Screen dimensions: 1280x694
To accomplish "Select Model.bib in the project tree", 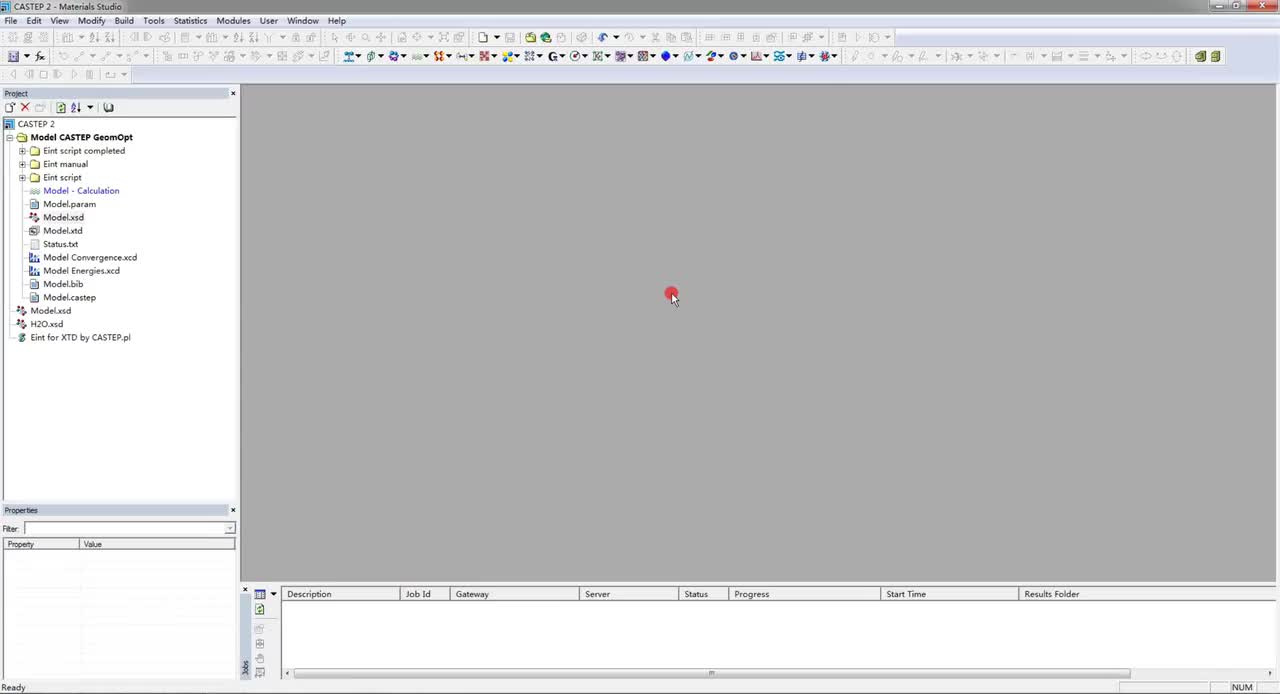I will point(63,284).
